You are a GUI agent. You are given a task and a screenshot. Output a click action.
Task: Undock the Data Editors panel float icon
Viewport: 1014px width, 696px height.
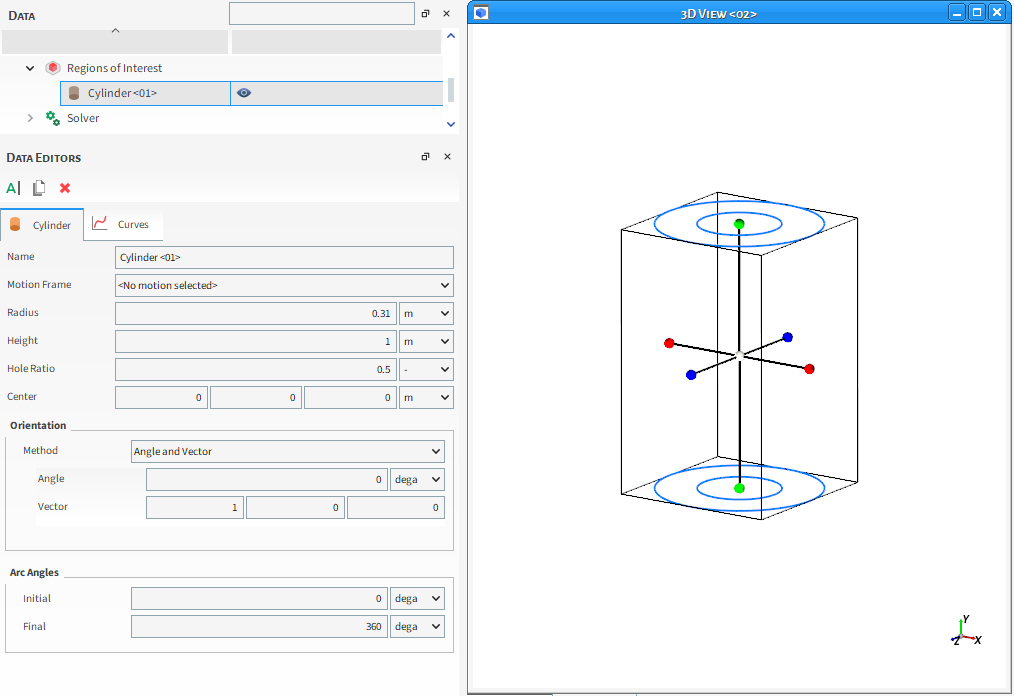(x=426, y=157)
